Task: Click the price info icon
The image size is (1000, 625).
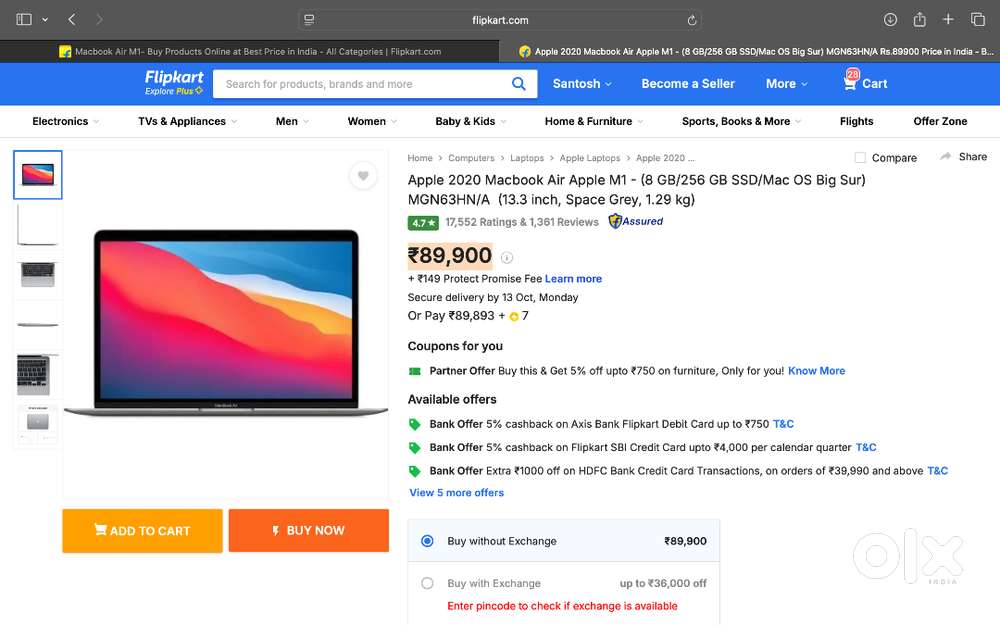Action: [507, 258]
